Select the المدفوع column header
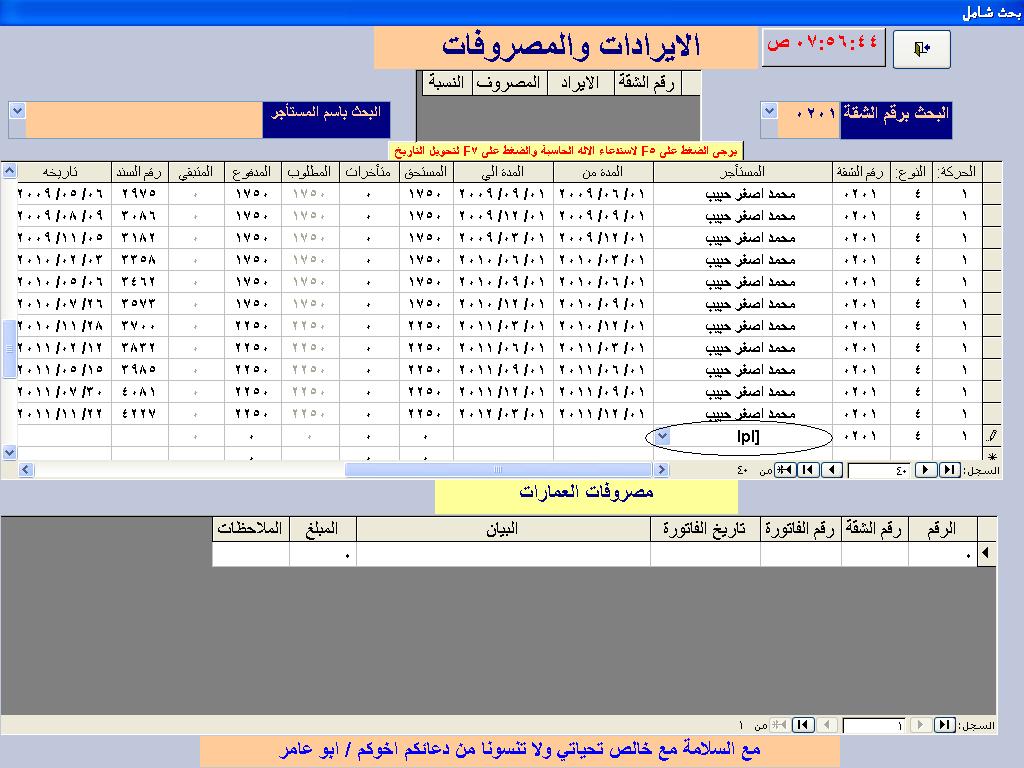 coord(252,172)
